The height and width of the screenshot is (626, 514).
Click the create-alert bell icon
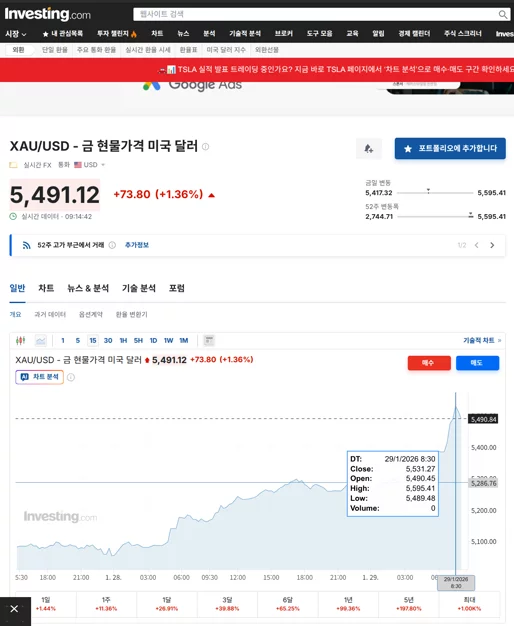point(369,149)
